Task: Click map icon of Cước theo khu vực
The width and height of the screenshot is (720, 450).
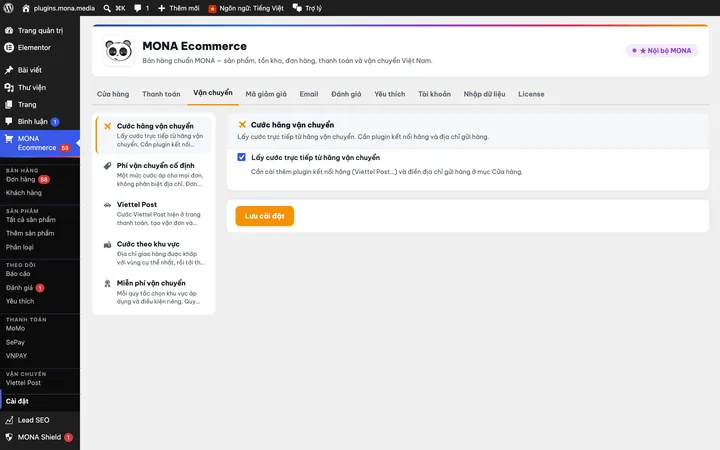Action: [107, 244]
